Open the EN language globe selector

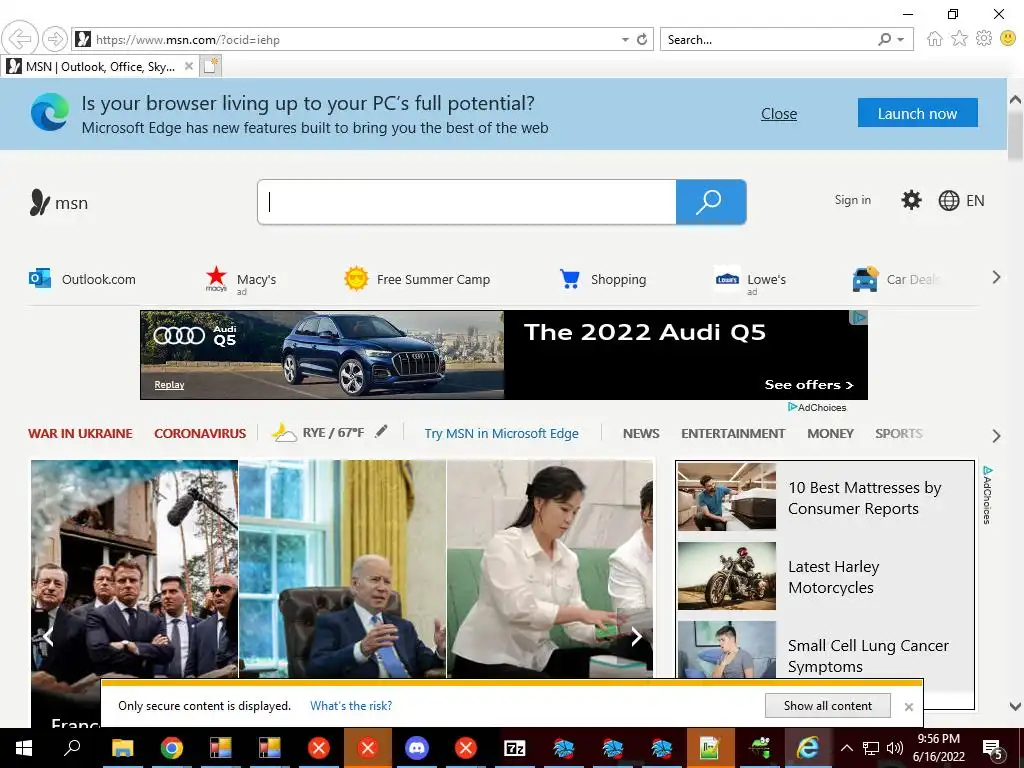[x=961, y=200]
